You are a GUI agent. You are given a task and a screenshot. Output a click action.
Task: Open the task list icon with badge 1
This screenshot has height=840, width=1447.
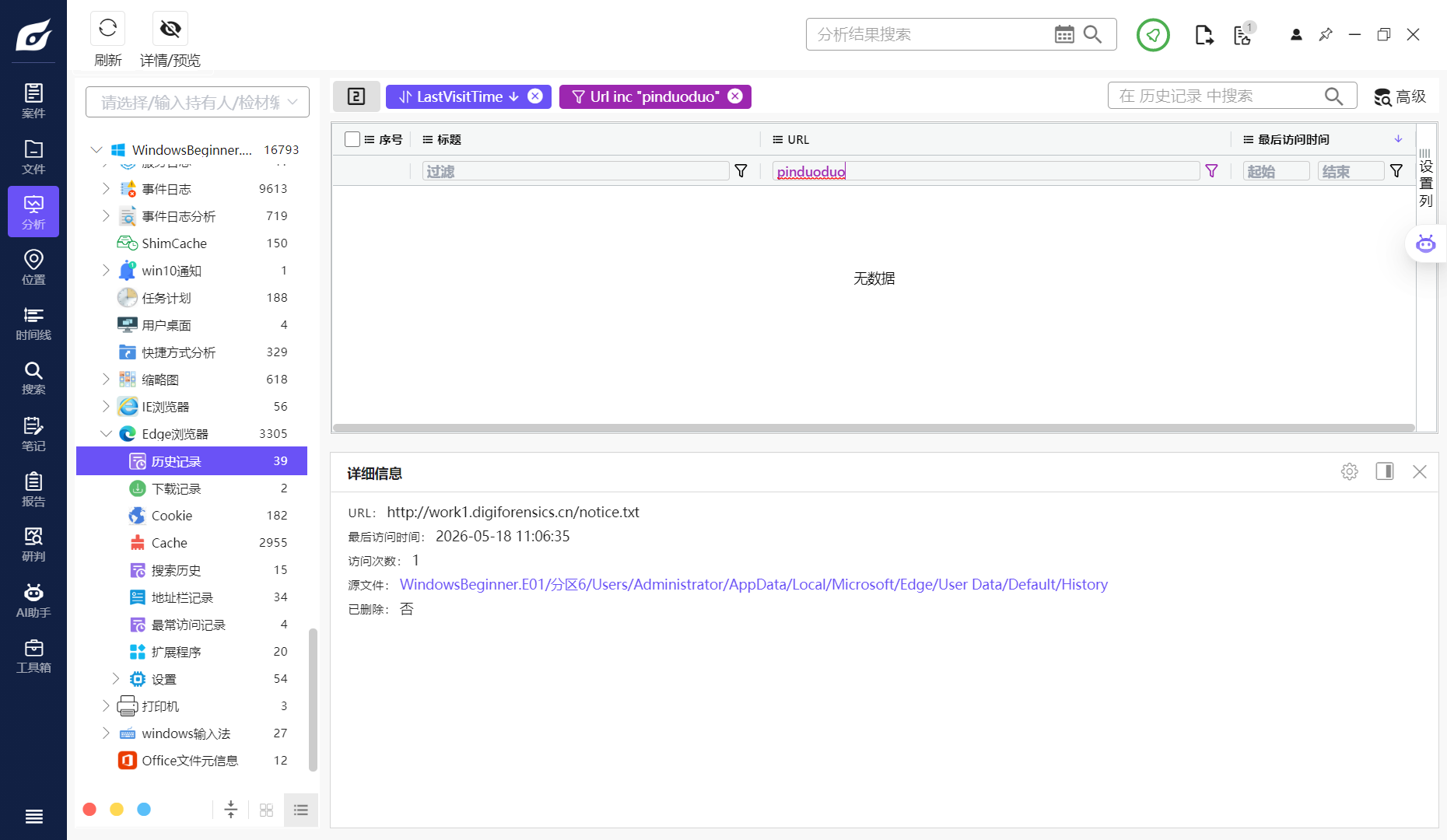[x=1243, y=34]
